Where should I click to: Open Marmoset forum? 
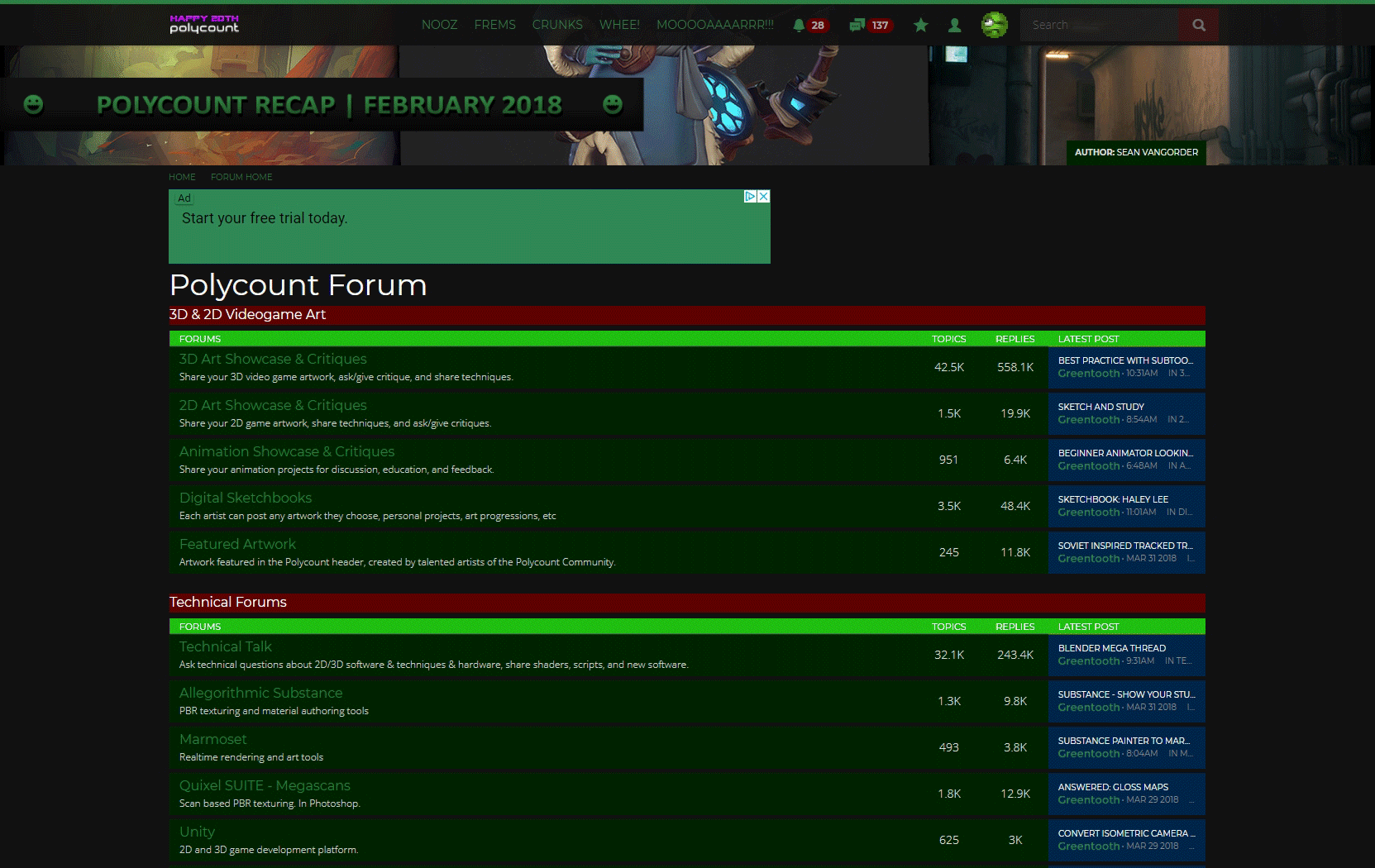pyautogui.click(x=213, y=739)
